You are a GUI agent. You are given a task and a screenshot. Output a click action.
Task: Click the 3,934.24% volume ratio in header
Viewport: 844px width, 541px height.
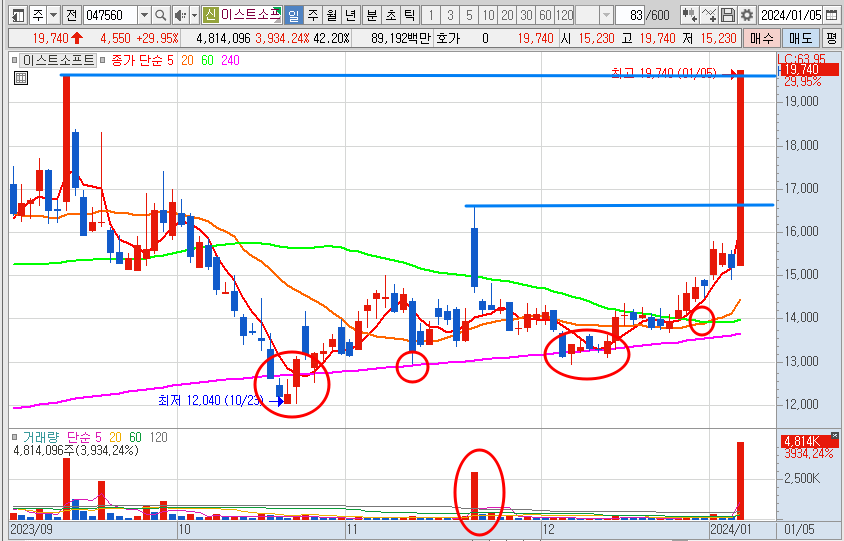283,38
